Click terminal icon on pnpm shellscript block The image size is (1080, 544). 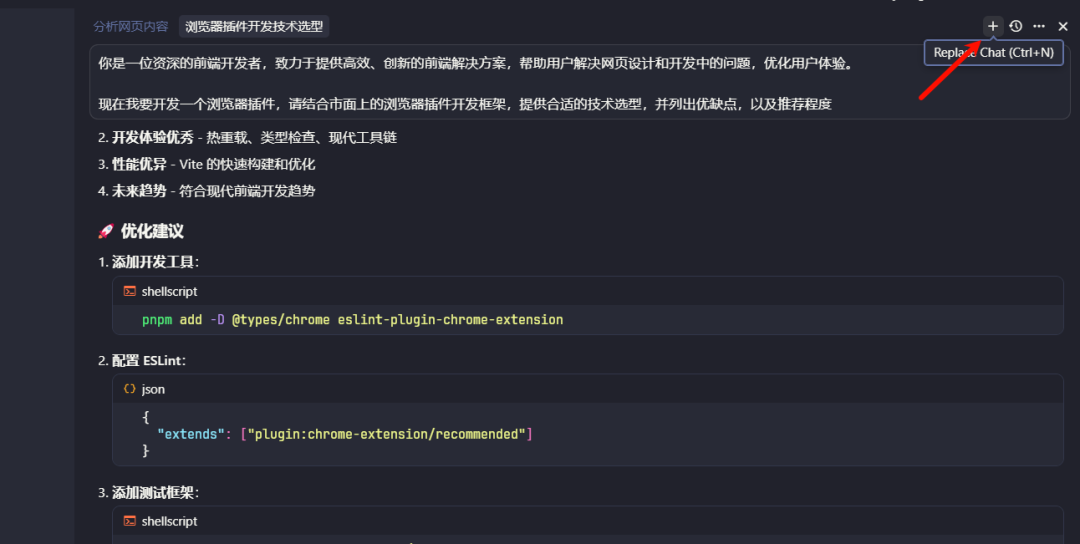[130, 291]
